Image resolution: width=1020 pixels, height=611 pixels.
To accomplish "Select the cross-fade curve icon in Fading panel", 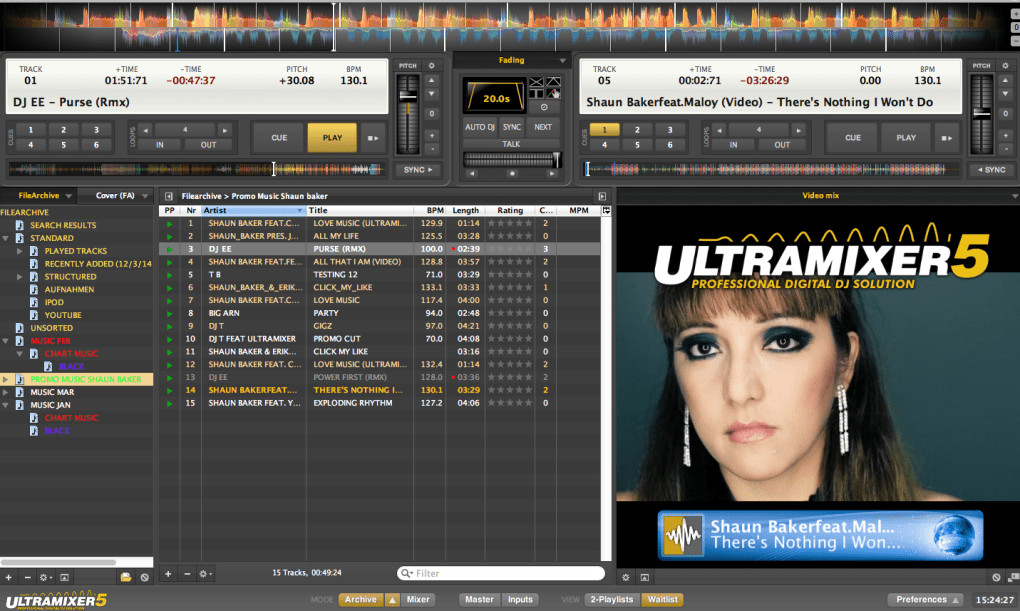I will tap(536, 82).
